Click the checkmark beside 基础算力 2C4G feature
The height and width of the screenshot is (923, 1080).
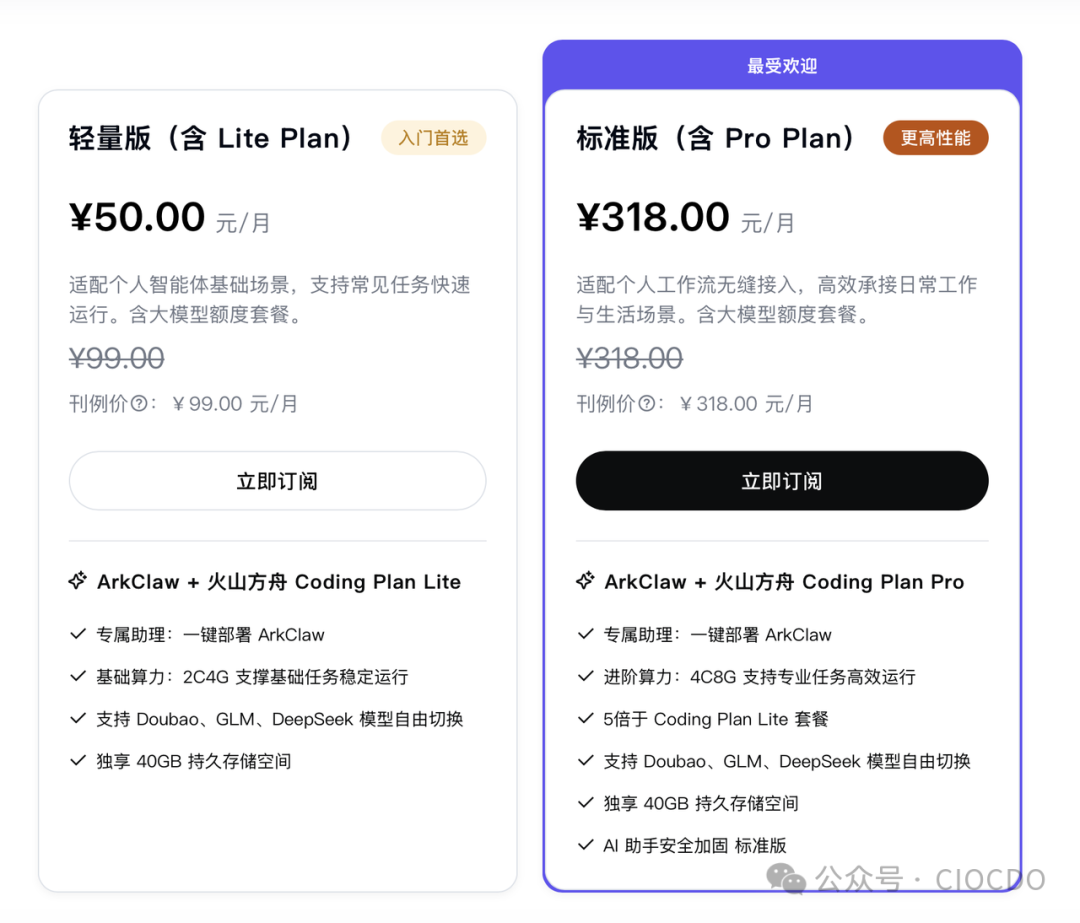point(78,677)
